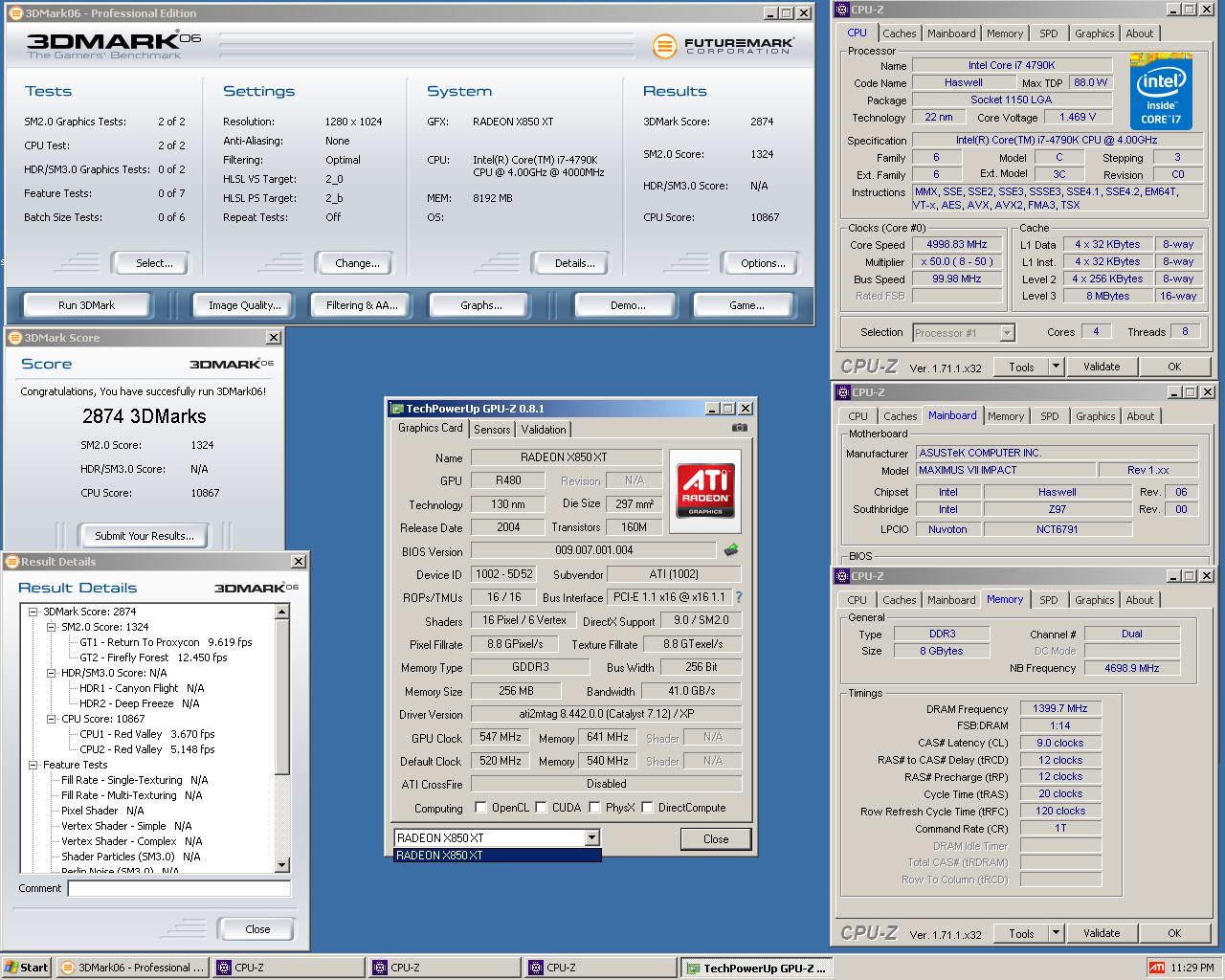This screenshot has height=980, width=1225.
Task: Select GT1 - Return To Proxycon tree row
Action: click(x=166, y=642)
